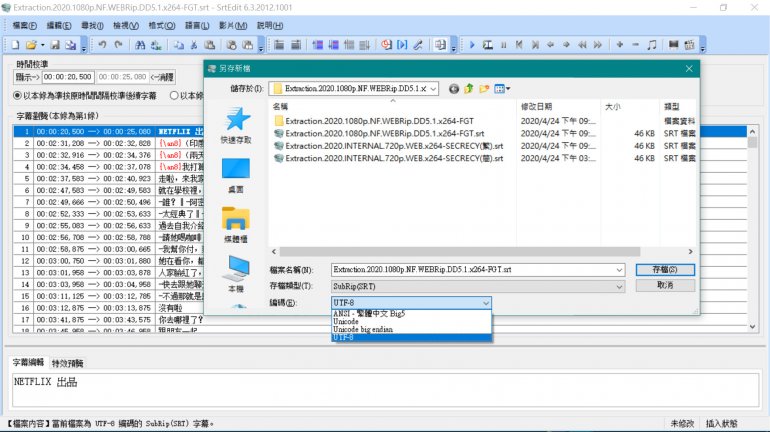Select first radio option in time calibration
The height and width of the screenshot is (432, 770).
coord(18,96)
